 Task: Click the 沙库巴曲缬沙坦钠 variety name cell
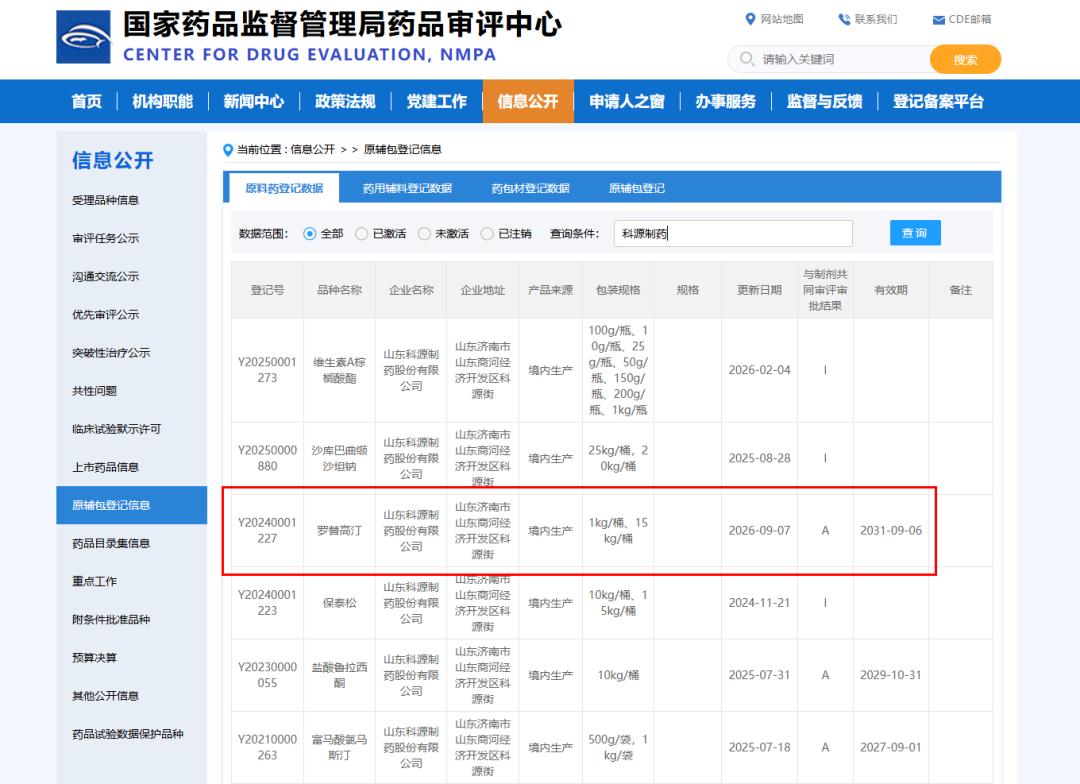pos(340,458)
